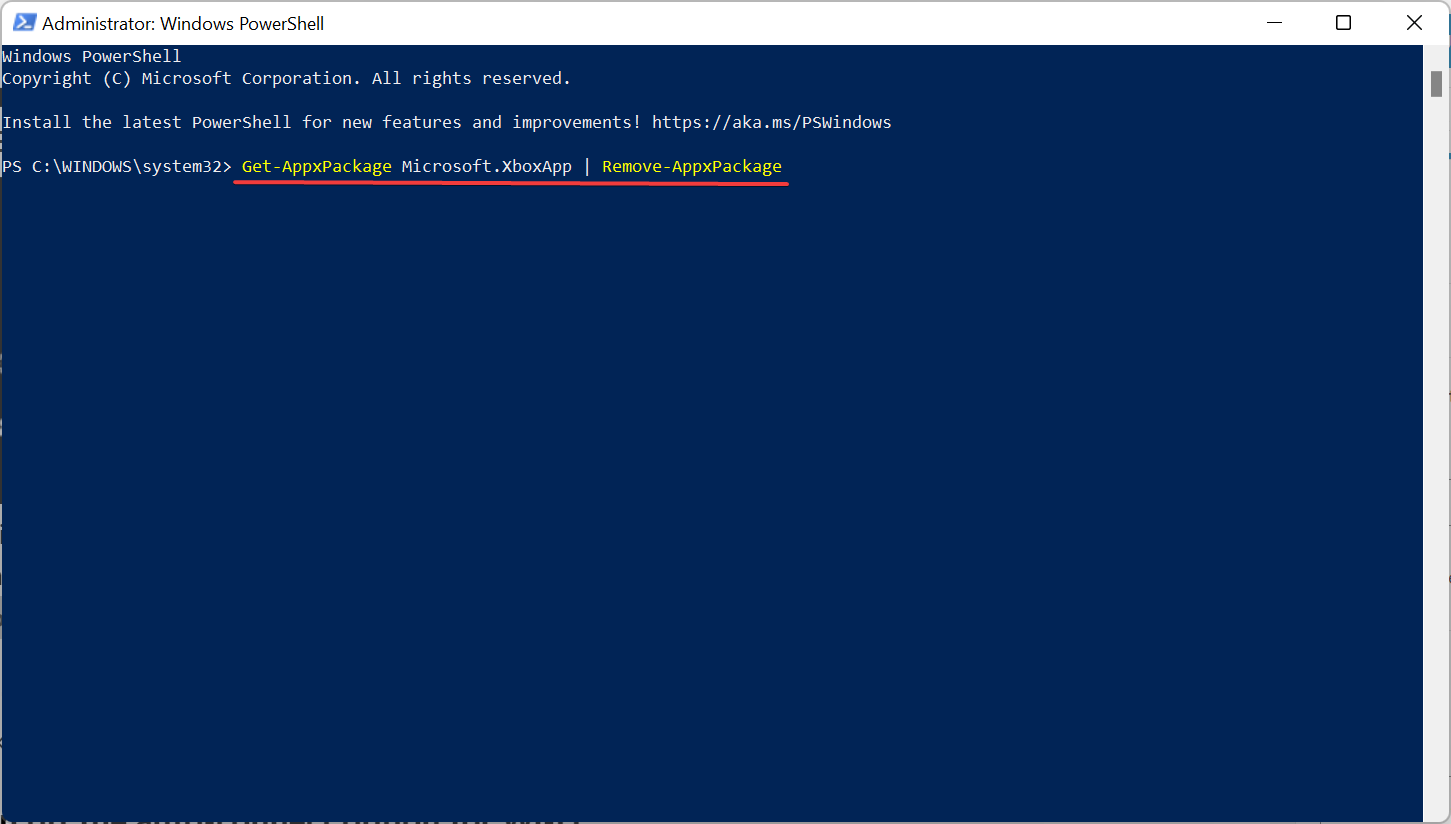The height and width of the screenshot is (824, 1451).
Task: Click the empty terminal area to focus input
Action: point(700,450)
